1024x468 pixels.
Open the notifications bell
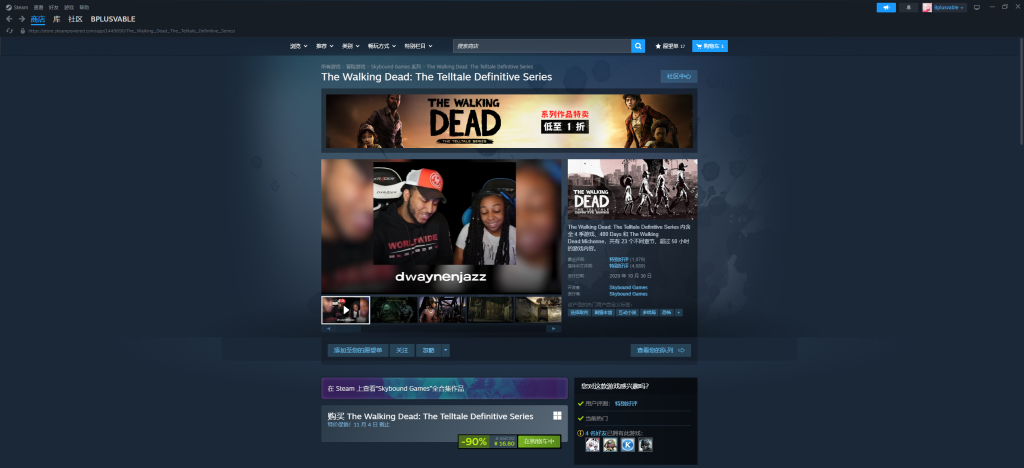pos(908,7)
